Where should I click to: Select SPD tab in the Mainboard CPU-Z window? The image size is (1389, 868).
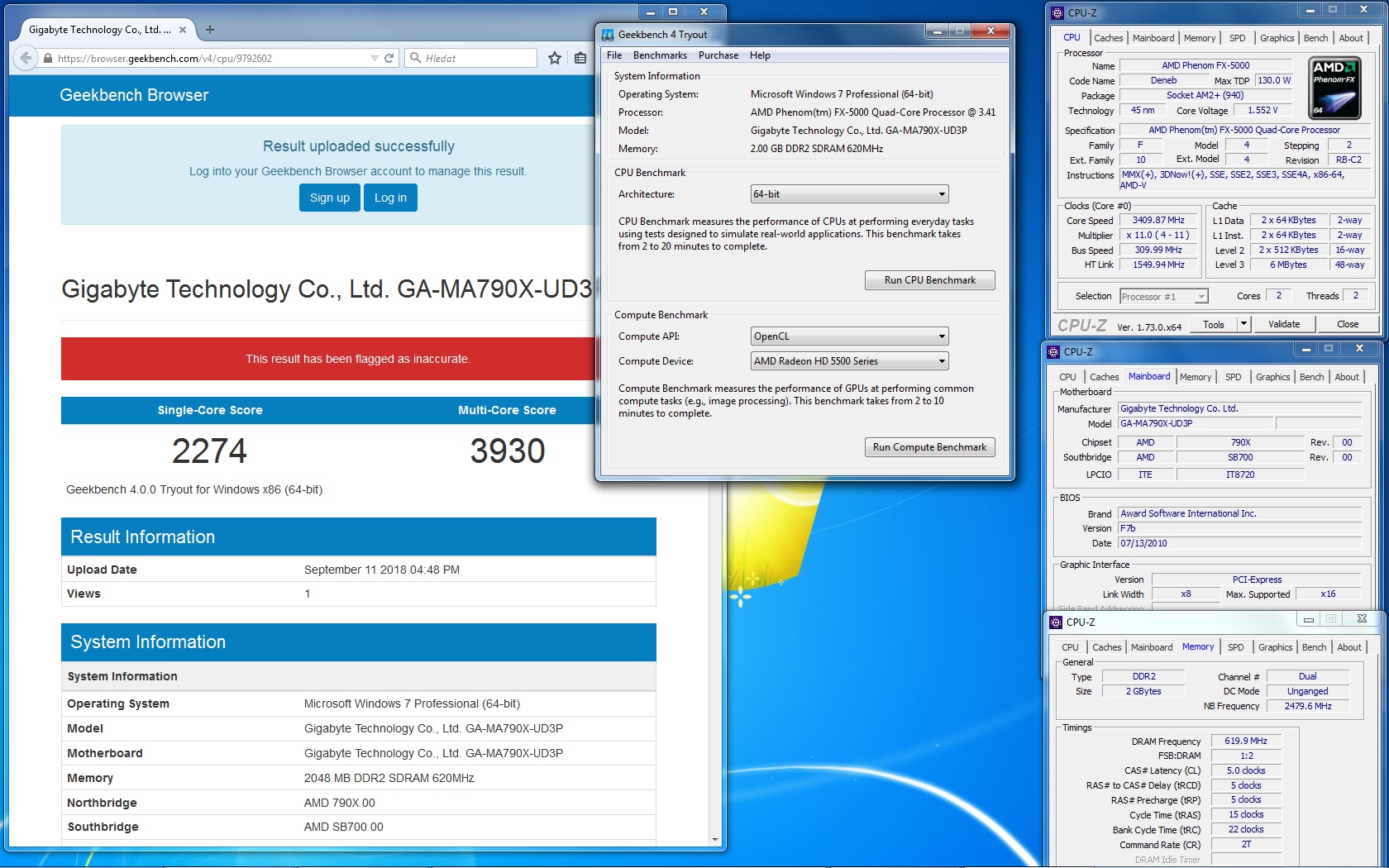point(1234,377)
